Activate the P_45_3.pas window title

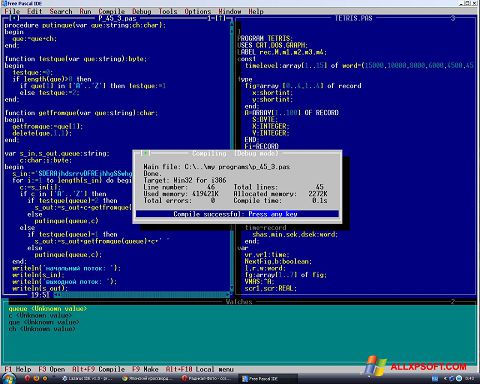[117, 18]
